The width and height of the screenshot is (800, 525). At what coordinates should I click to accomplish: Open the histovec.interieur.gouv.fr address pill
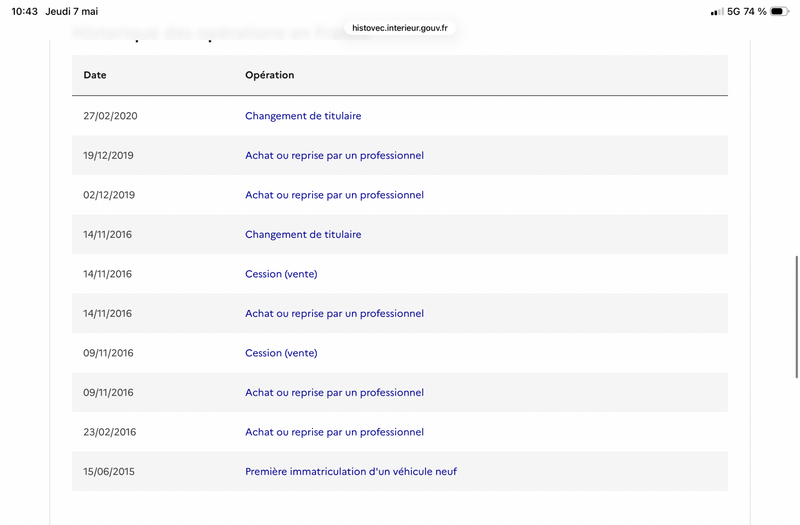pos(399,28)
